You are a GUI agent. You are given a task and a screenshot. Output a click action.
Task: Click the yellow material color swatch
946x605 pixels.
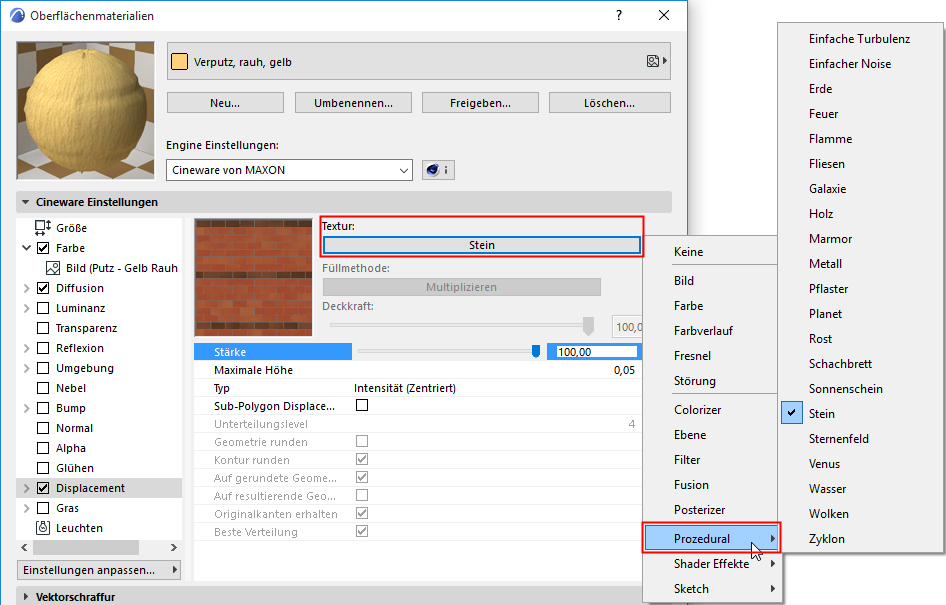pos(179,62)
